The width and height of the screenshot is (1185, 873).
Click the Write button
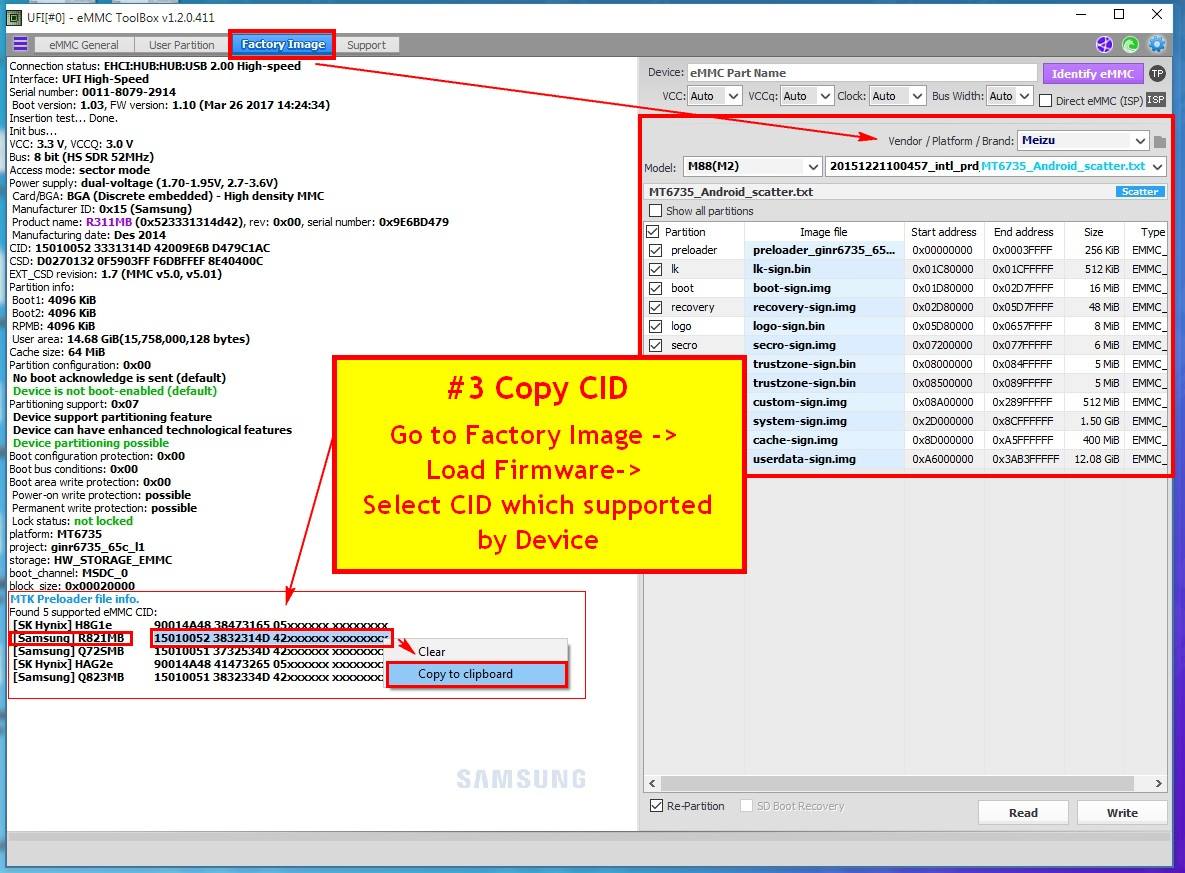[1122, 813]
